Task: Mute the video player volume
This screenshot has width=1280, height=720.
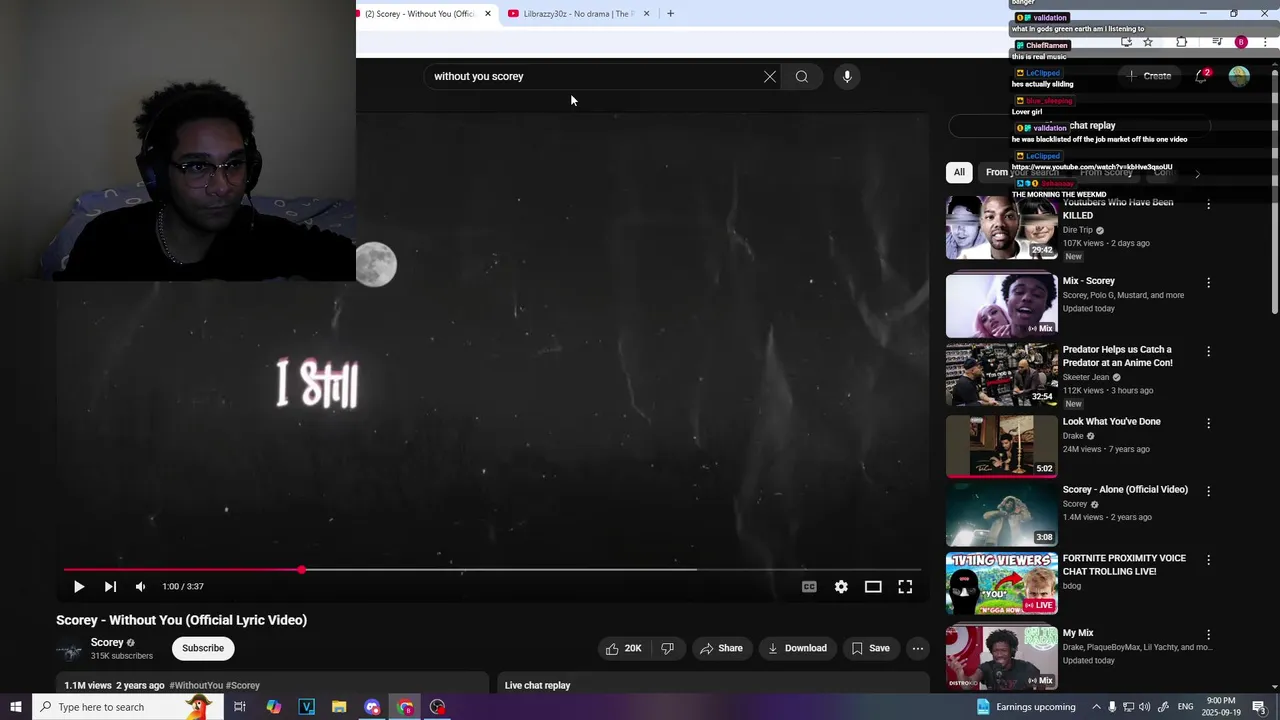Action: 140,587
